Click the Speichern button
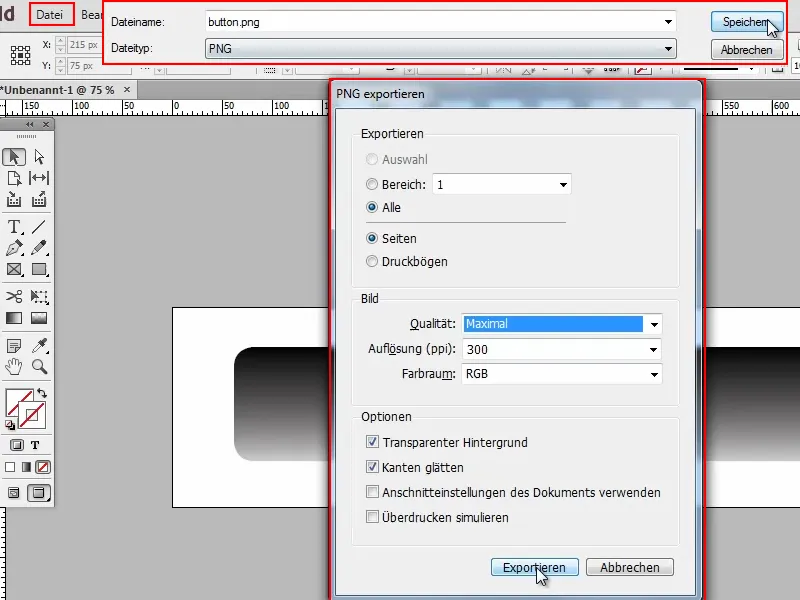This screenshot has width=800, height=600. pyautogui.click(x=747, y=22)
